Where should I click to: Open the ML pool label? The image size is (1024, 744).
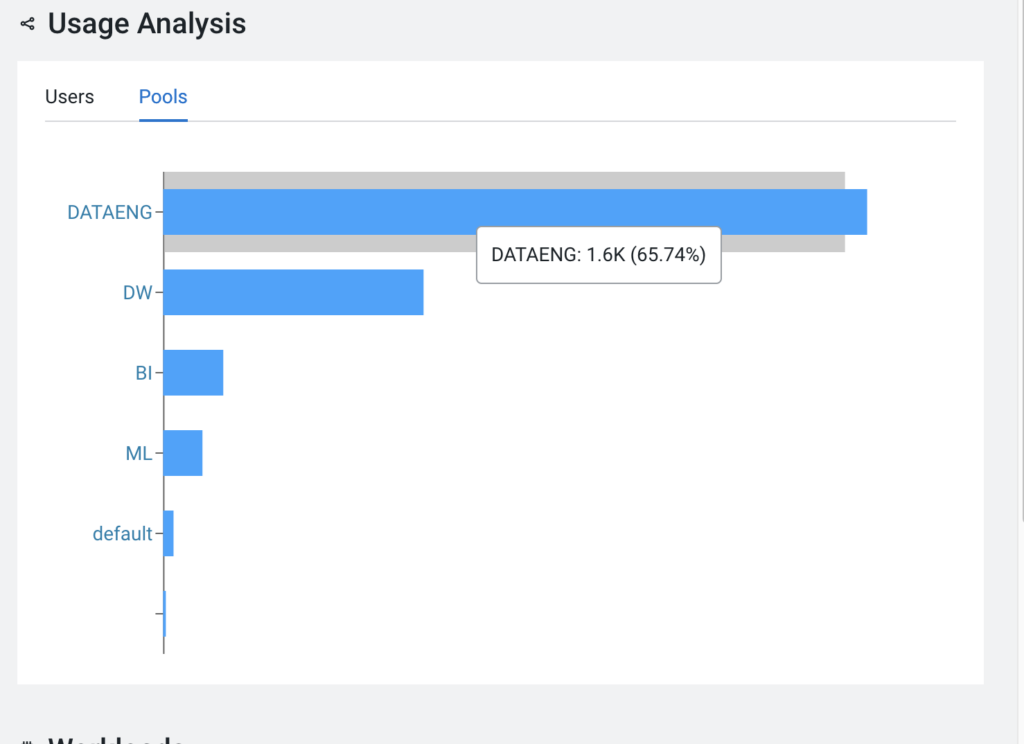tap(138, 453)
